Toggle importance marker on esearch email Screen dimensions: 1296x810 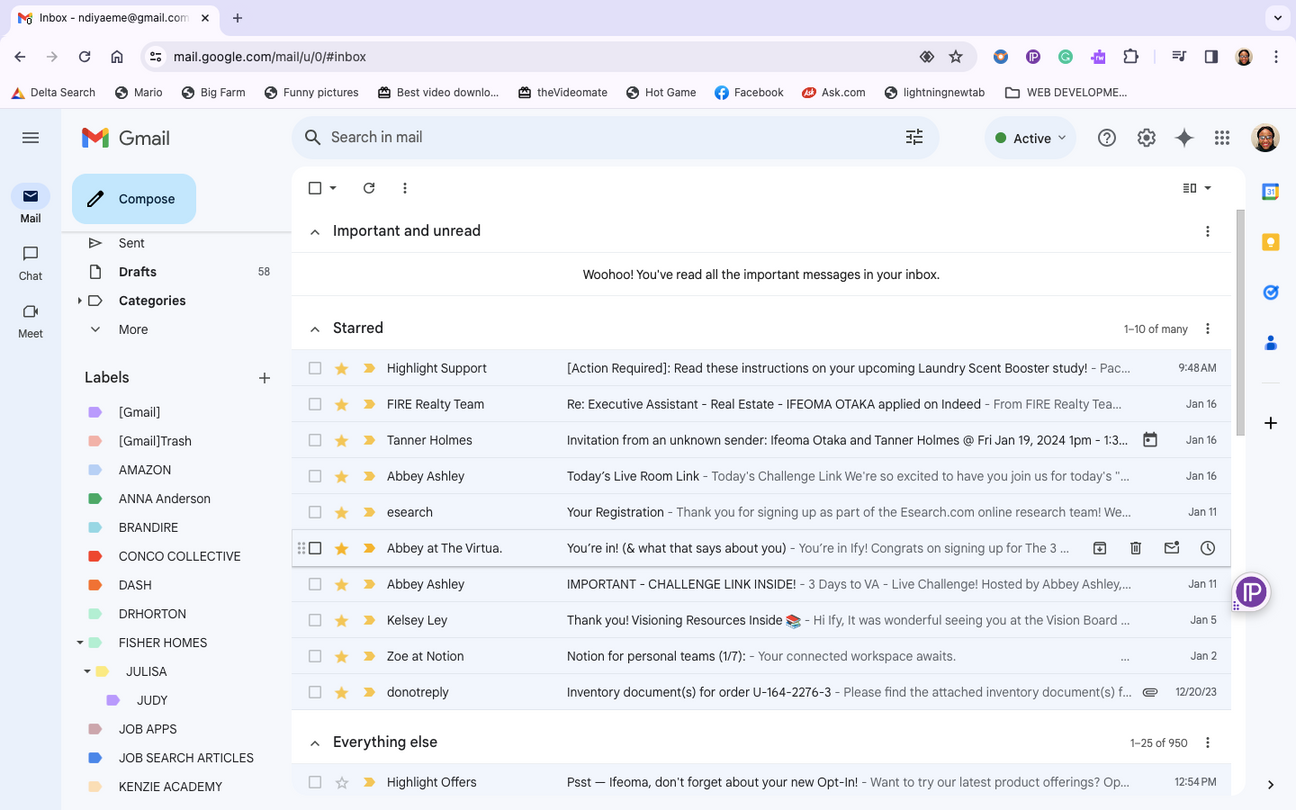click(369, 512)
